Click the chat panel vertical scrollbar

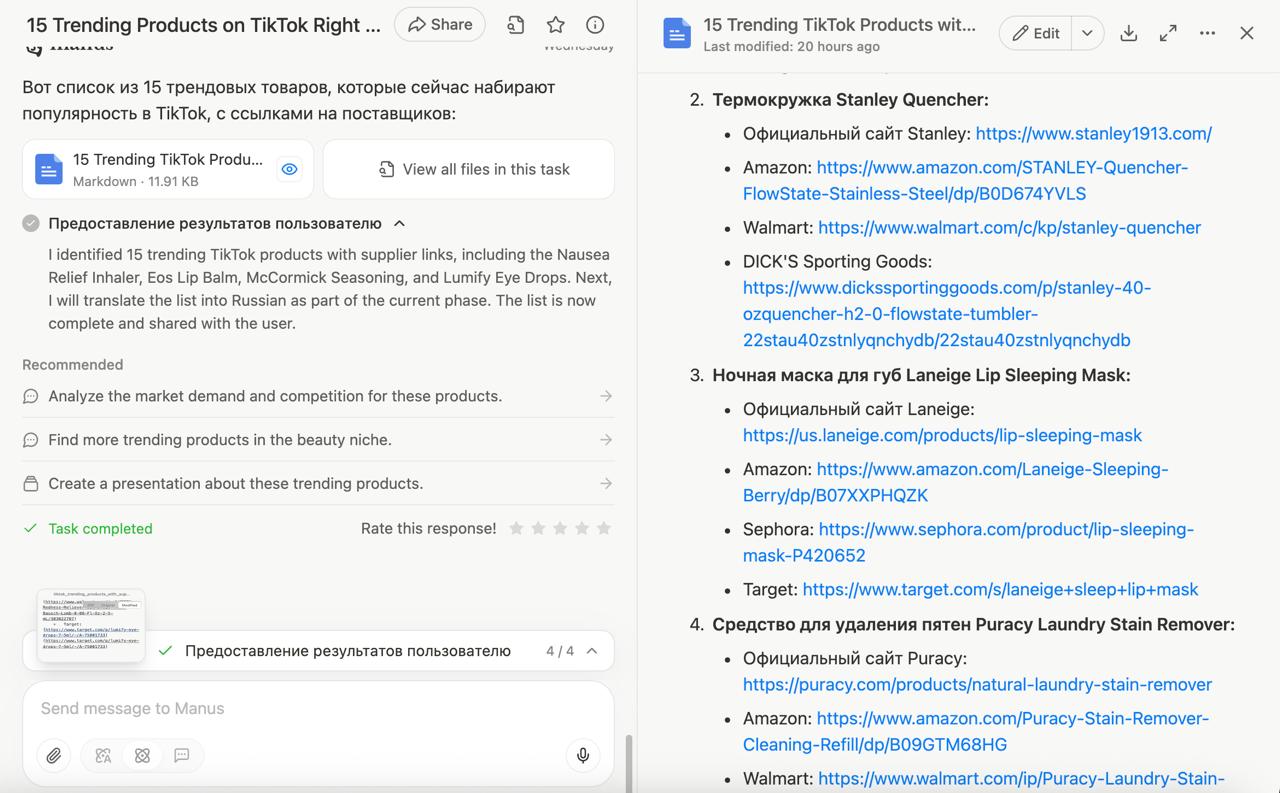629,762
